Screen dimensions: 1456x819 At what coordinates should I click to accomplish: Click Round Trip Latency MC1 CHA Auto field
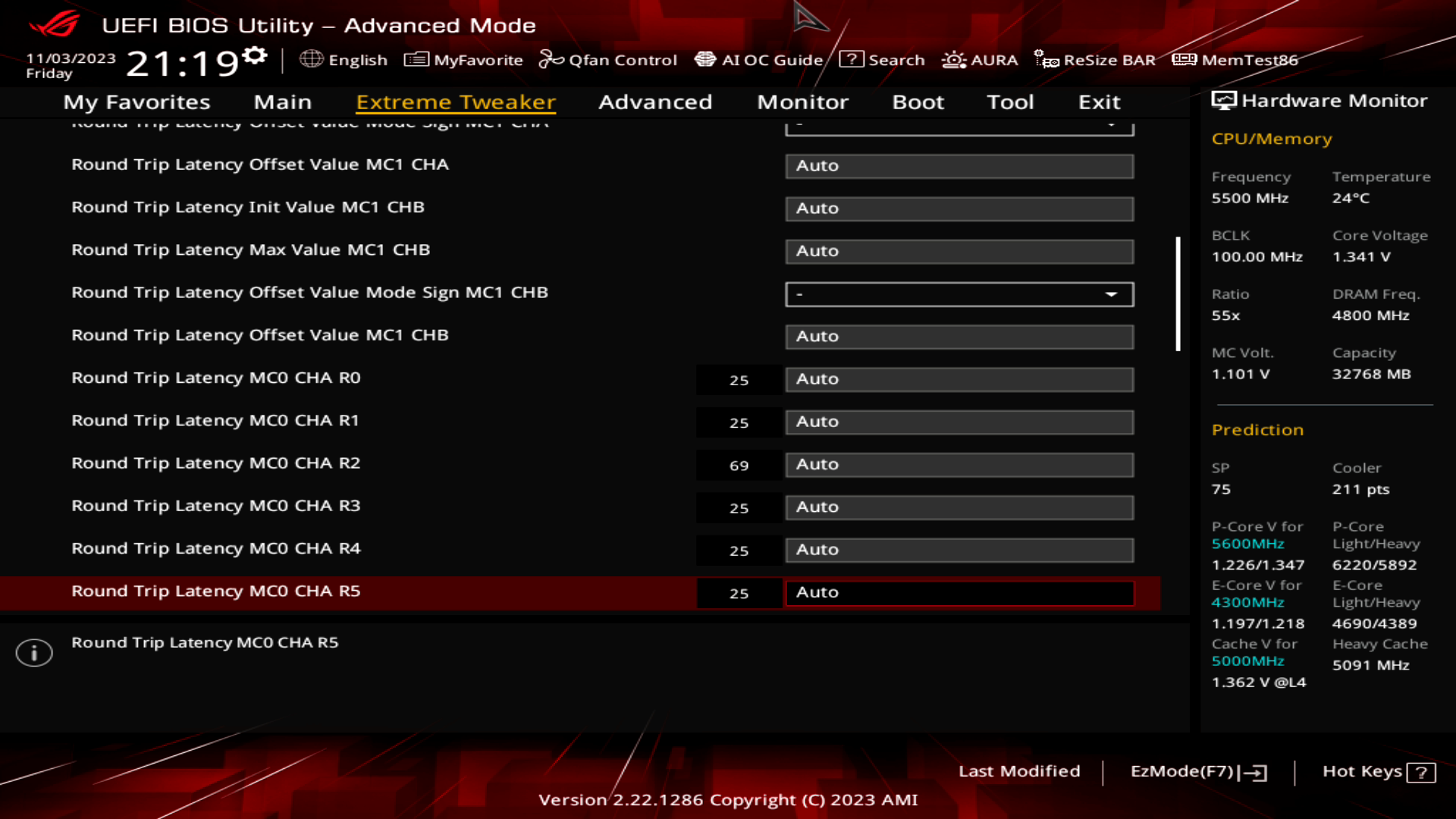point(958,165)
